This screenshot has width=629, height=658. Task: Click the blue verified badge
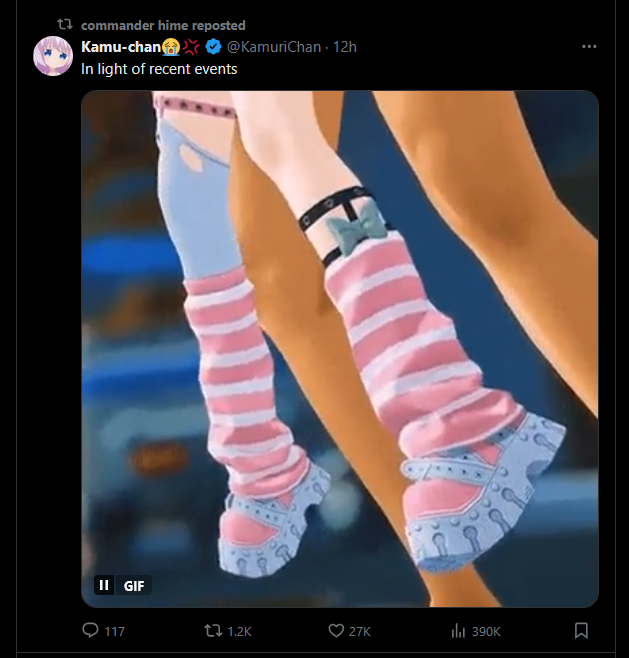click(x=214, y=47)
